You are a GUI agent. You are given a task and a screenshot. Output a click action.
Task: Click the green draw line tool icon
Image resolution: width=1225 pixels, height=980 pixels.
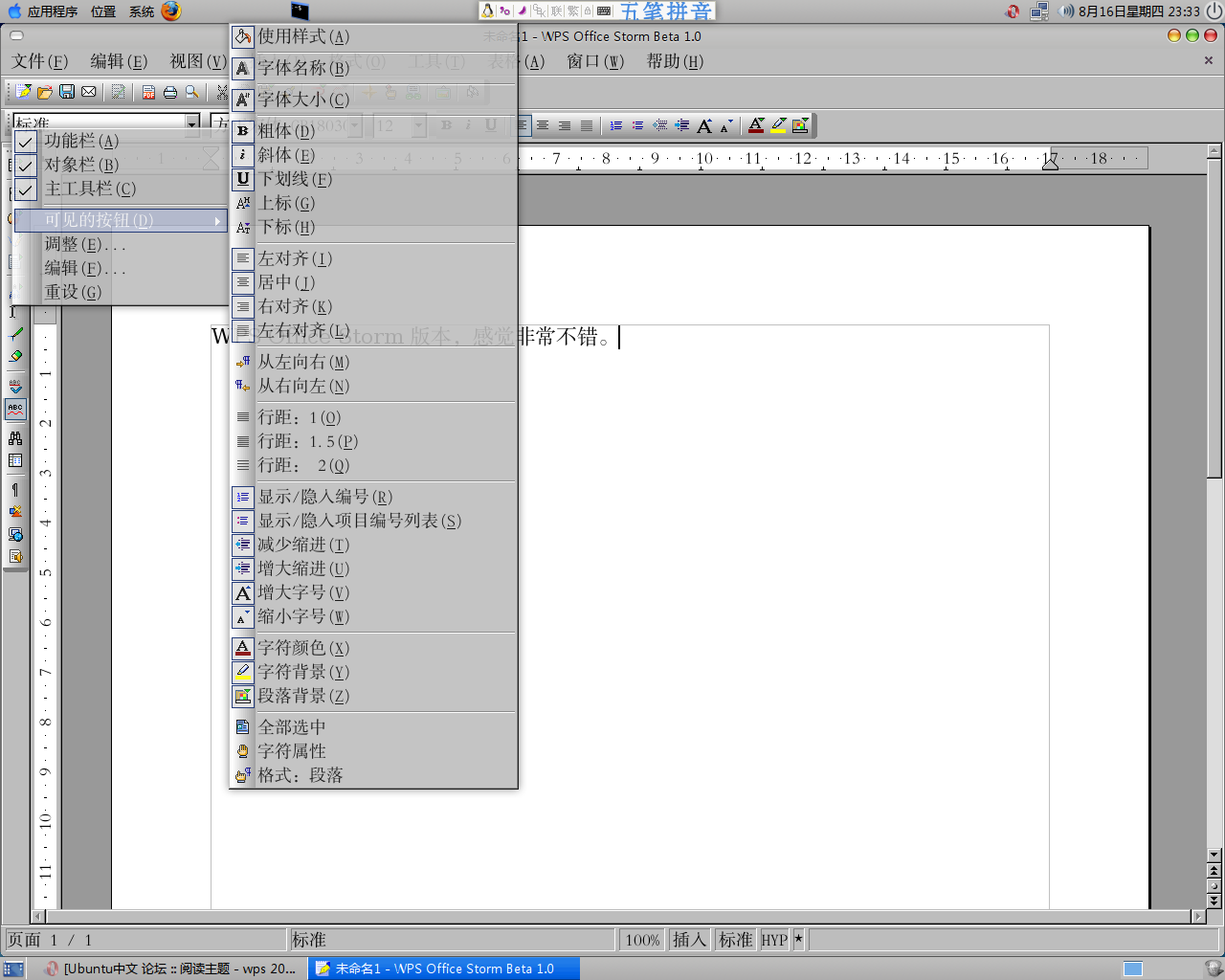pyautogui.click(x=15, y=333)
